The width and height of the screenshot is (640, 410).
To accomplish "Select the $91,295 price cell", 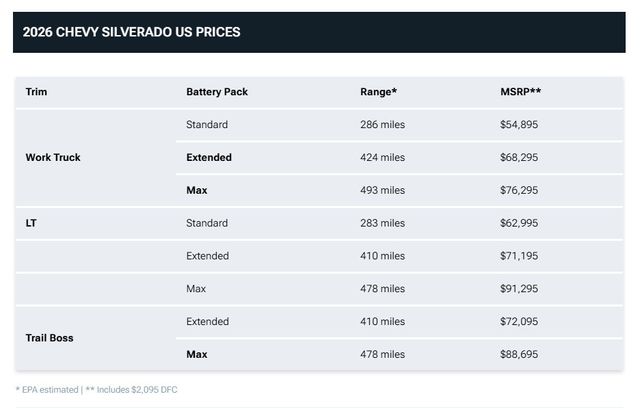I will coord(520,289).
